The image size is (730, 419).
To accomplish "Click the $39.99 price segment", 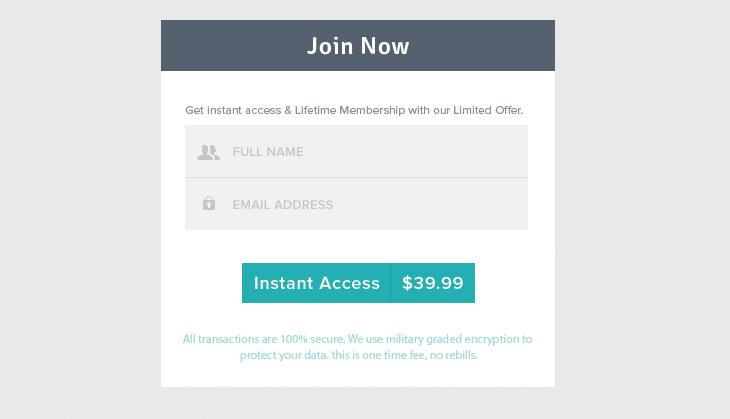I will point(433,283).
